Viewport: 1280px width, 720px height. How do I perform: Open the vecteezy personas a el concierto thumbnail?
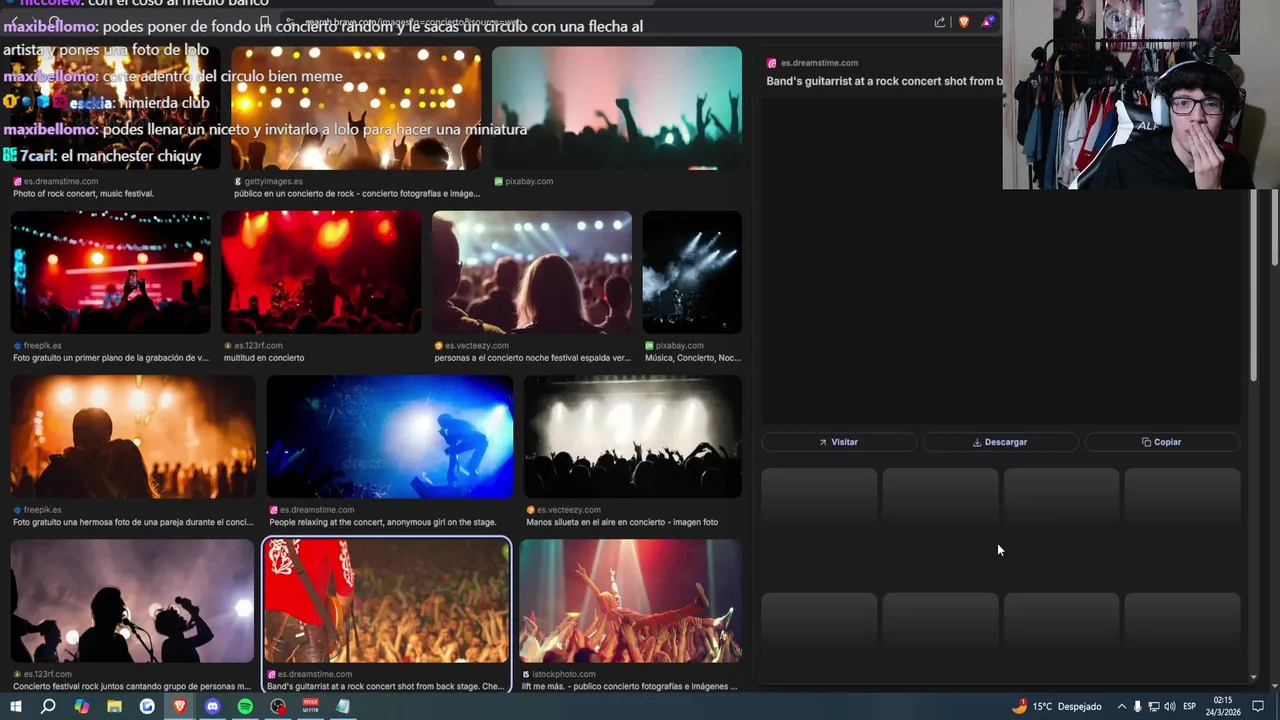[532, 272]
